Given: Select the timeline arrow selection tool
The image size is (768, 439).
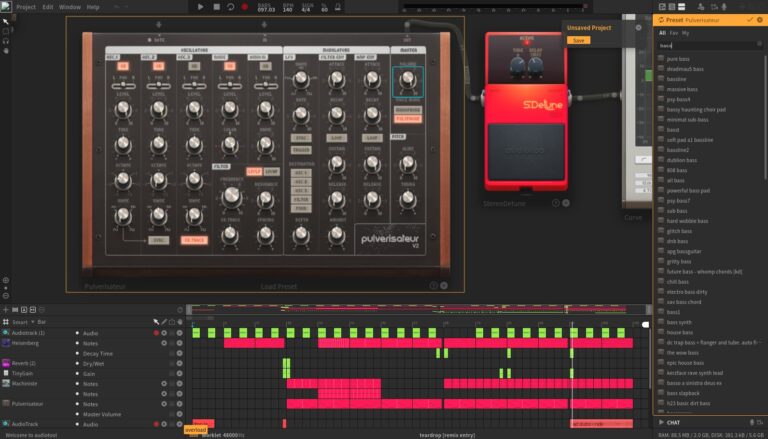Looking at the screenshot, I should tap(156, 322).
